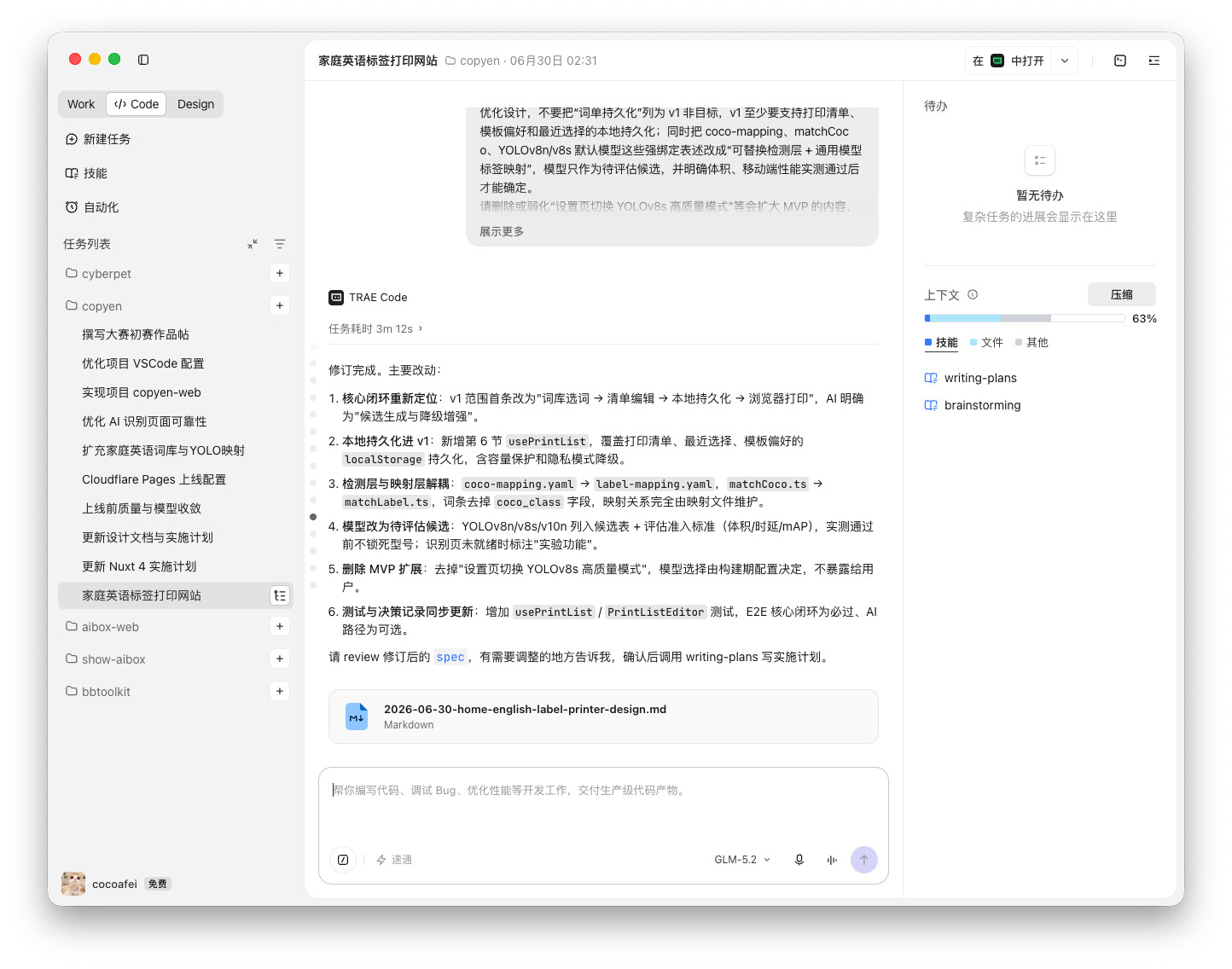Click the 免费 plan badge
The height and width of the screenshot is (969, 1232).
point(158,884)
